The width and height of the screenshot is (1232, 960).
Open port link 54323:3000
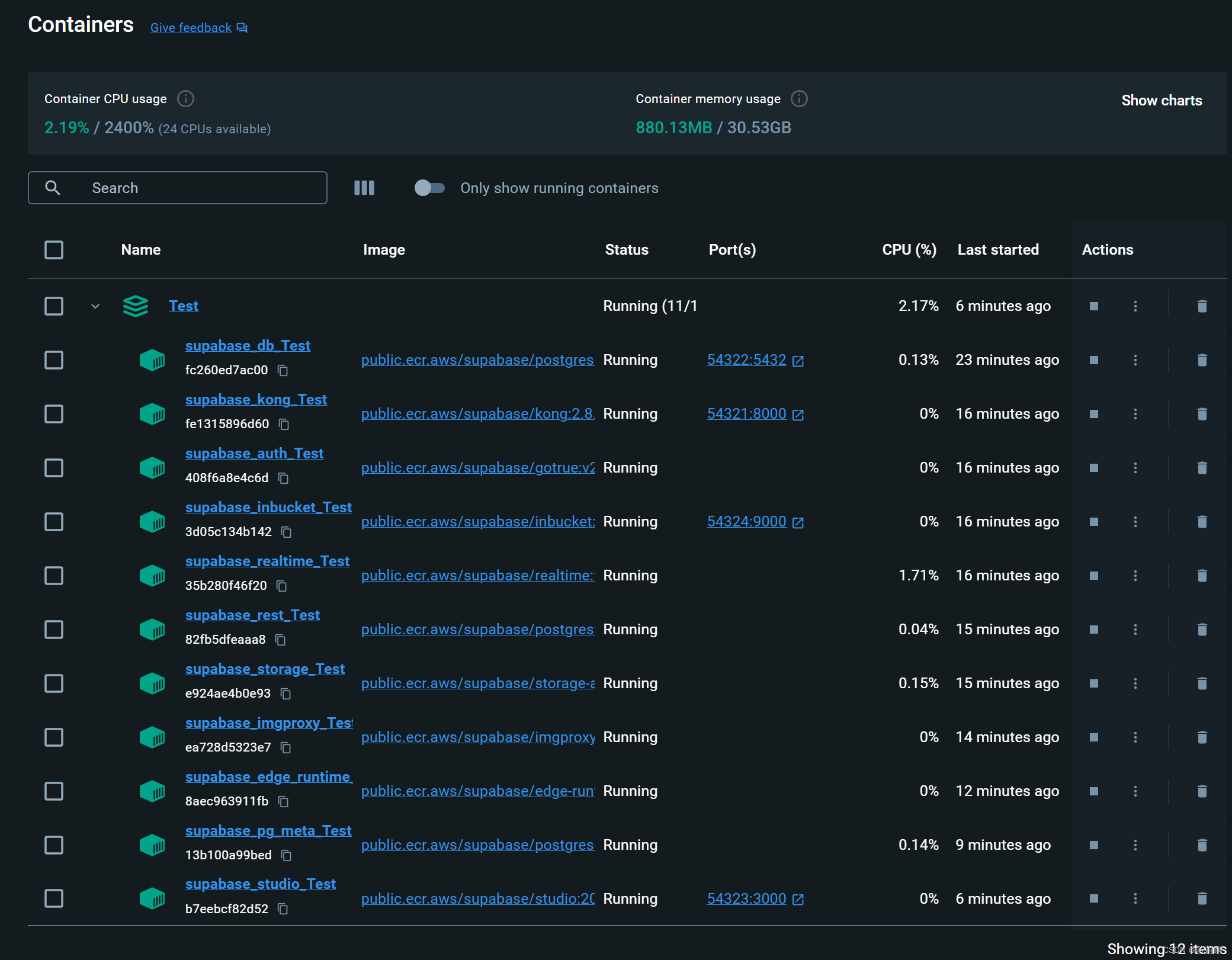coord(746,898)
